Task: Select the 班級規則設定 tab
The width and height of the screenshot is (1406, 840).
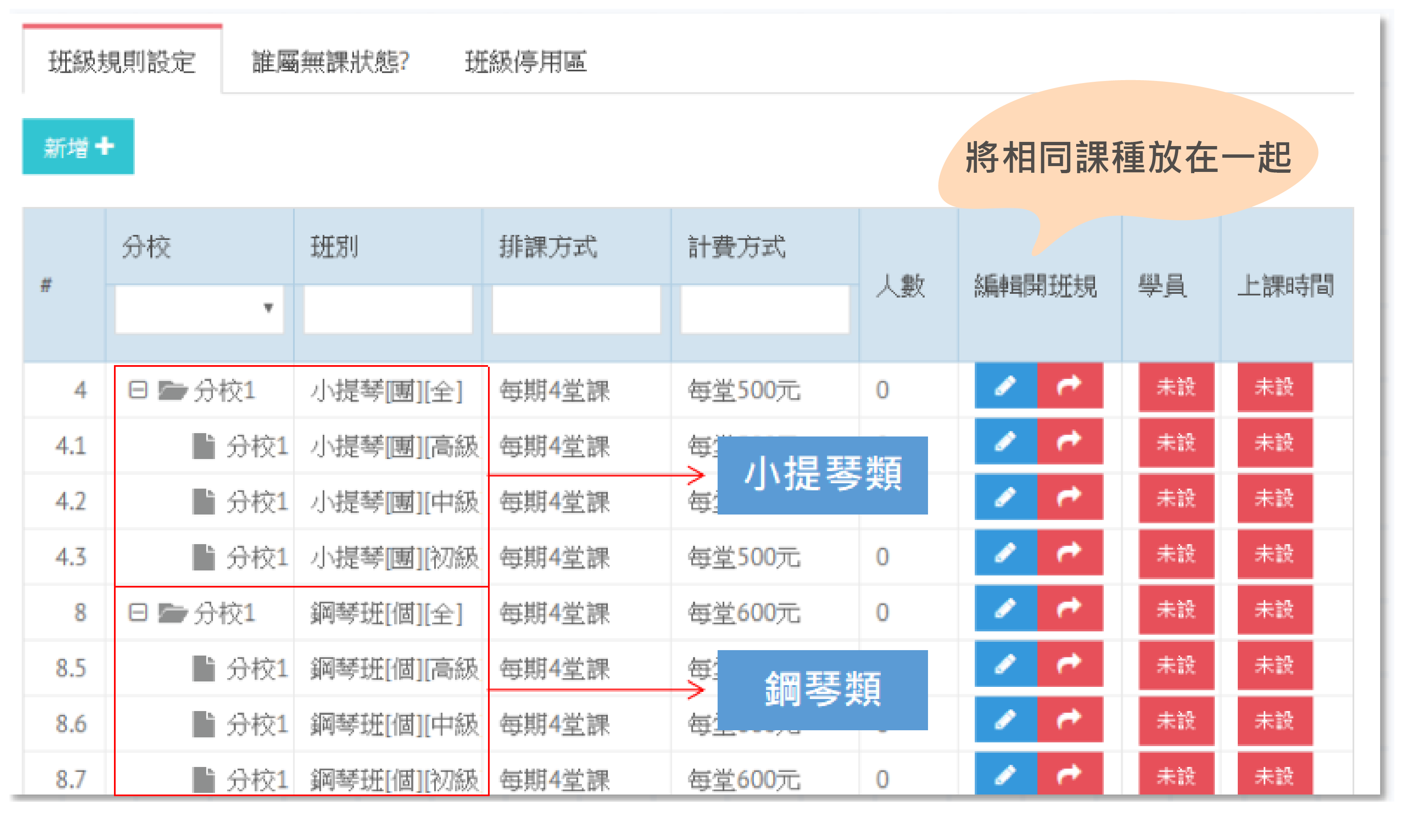Action: click(122, 62)
